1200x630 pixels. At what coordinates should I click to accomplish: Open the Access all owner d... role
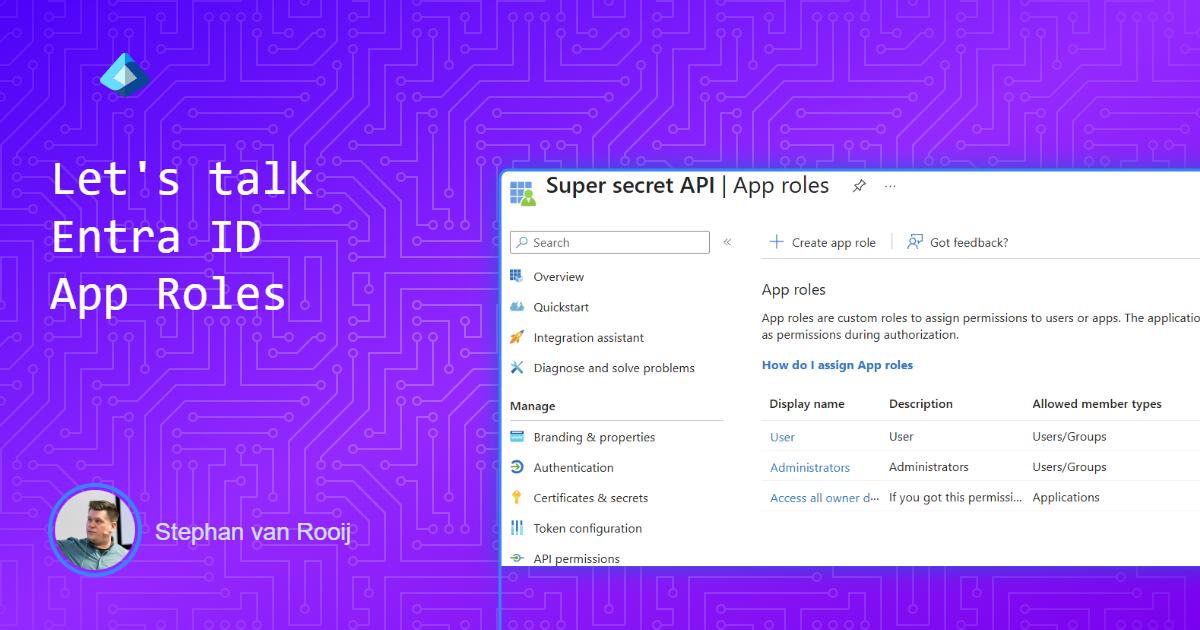coord(825,498)
